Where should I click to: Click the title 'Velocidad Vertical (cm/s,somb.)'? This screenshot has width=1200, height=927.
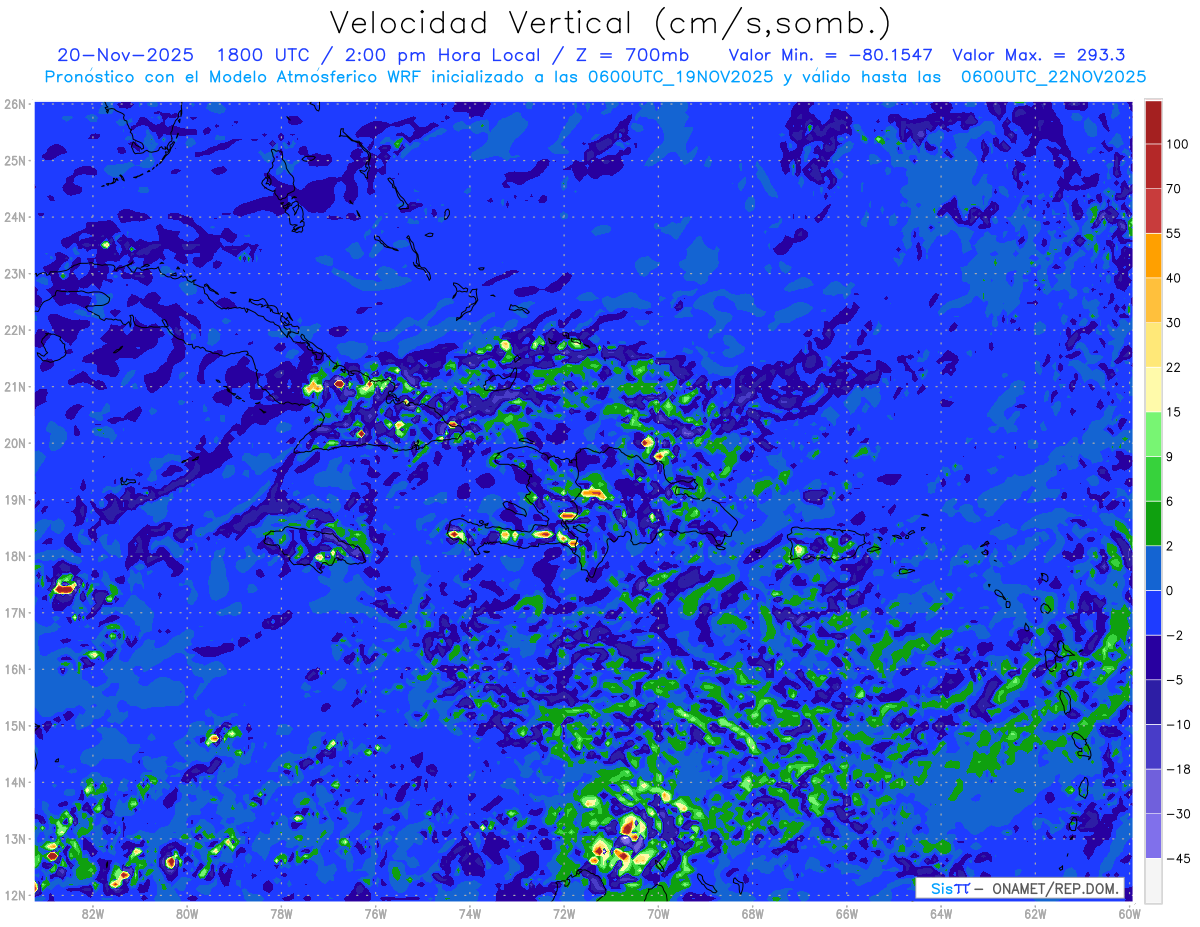pyautogui.click(x=610, y=24)
